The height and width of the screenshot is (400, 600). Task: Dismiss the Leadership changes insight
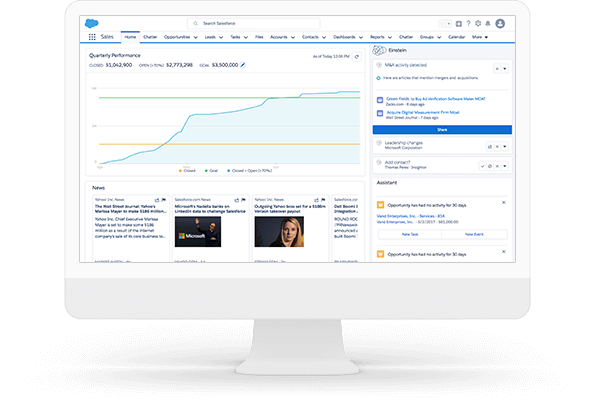(x=497, y=147)
